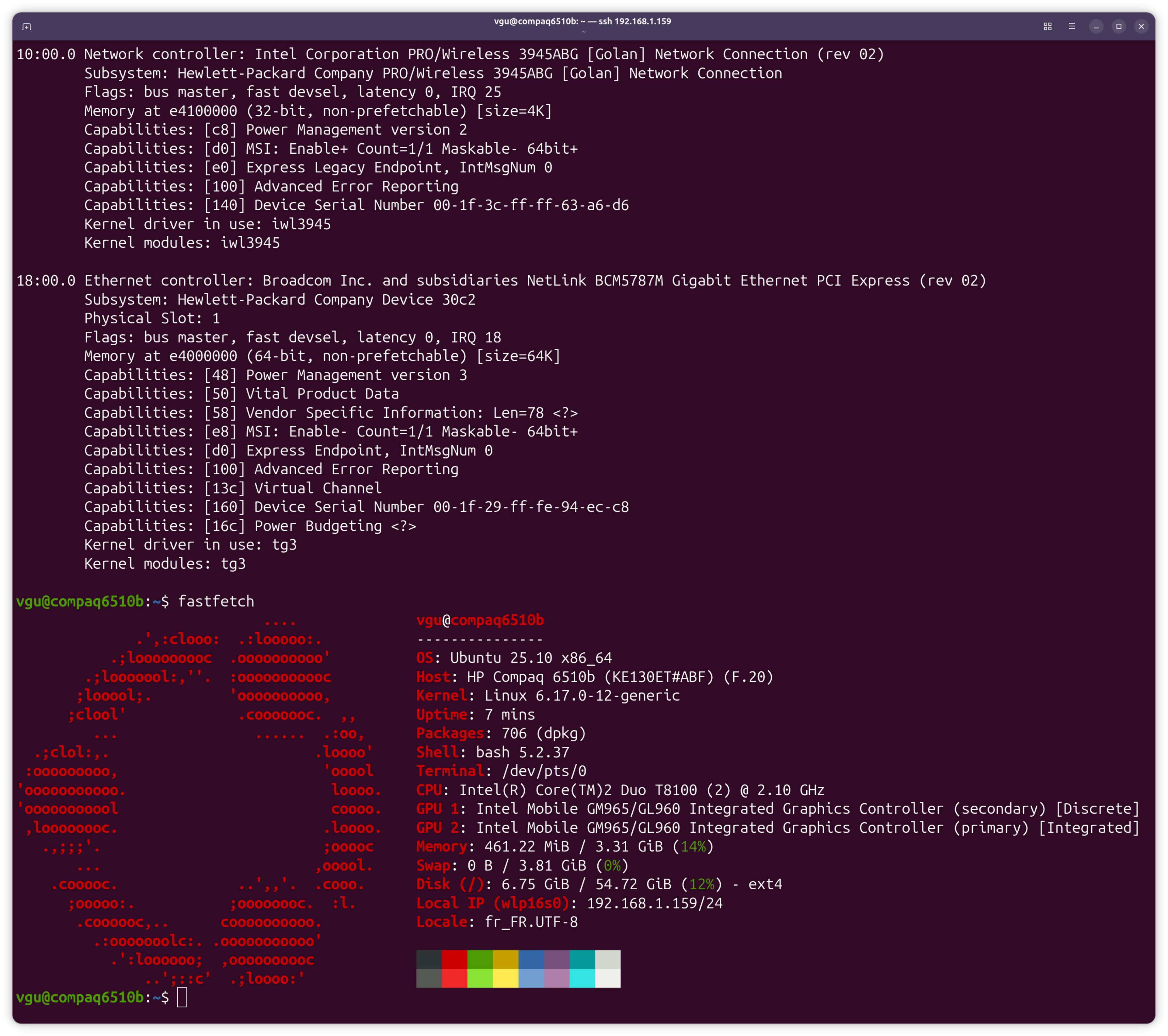The height and width of the screenshot is (1036, 1168).
Task: Close the ssh terminal window
Action: [x=1141, y=26]
